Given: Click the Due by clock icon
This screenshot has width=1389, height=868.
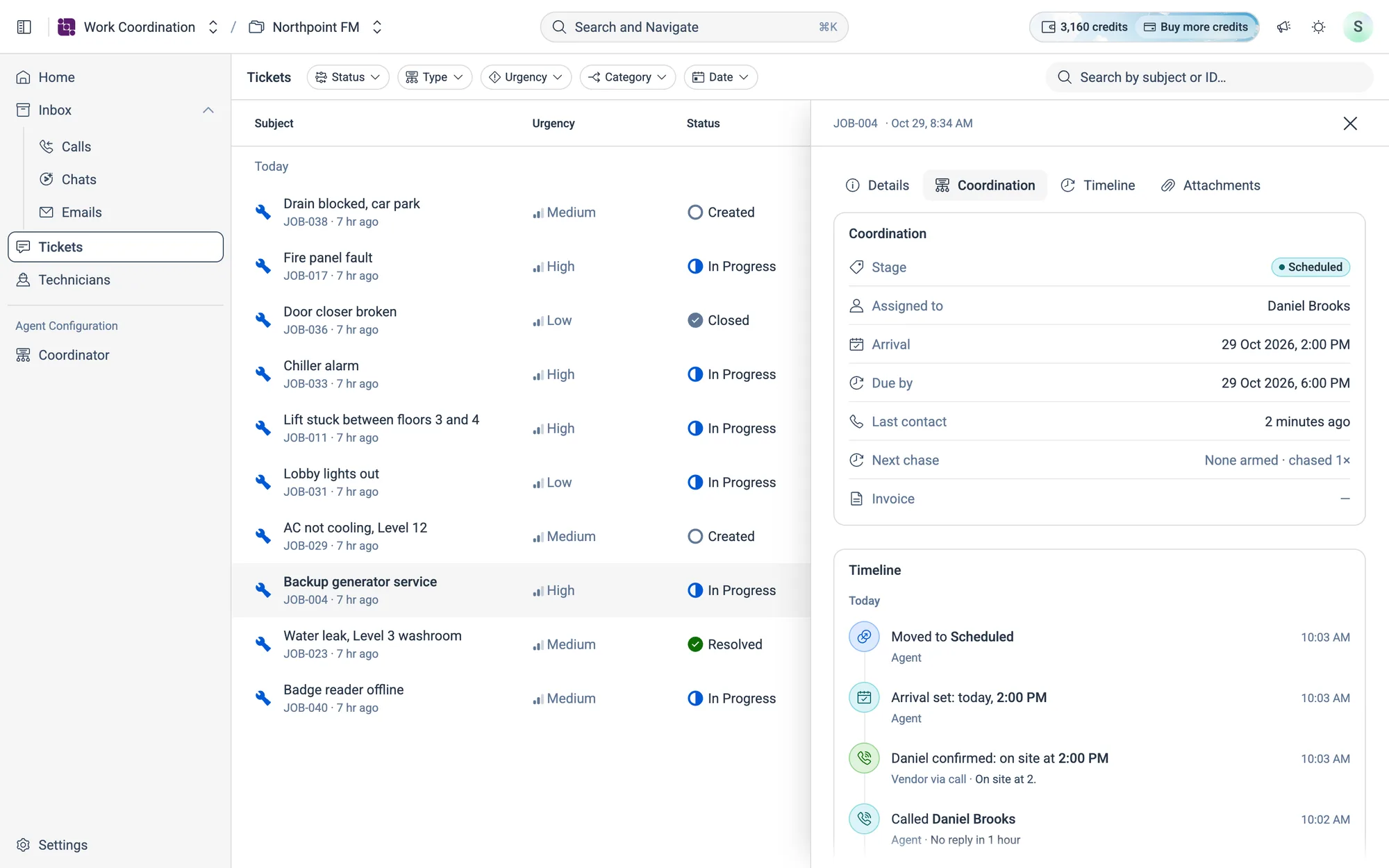Looking at the screenshot, I should [x=856, y=383].
